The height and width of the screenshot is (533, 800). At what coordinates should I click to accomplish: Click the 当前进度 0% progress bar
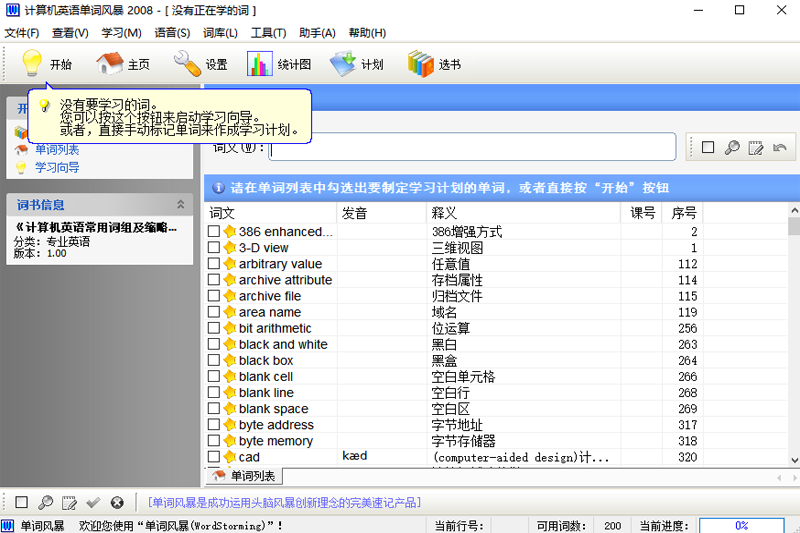coord(741,526)
